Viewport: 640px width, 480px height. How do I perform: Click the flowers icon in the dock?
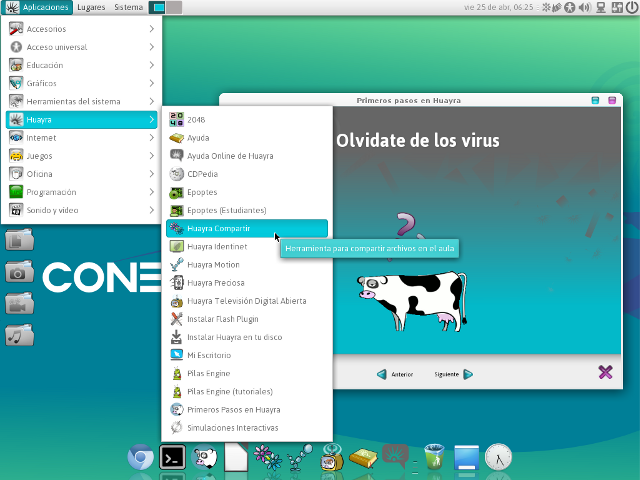pos(267,457)
